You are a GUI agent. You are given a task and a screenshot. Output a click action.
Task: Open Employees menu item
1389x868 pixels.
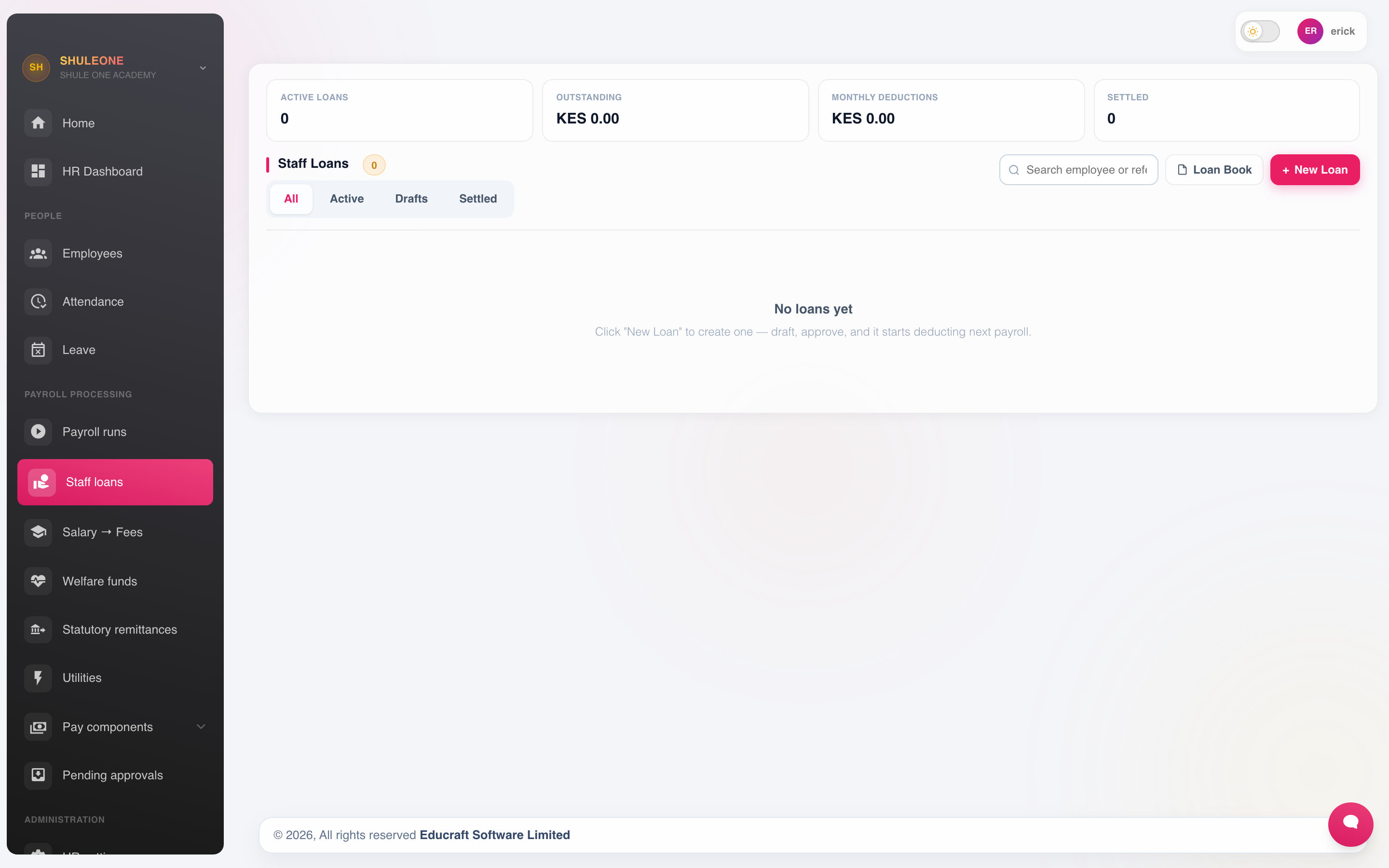click(115, 253)
